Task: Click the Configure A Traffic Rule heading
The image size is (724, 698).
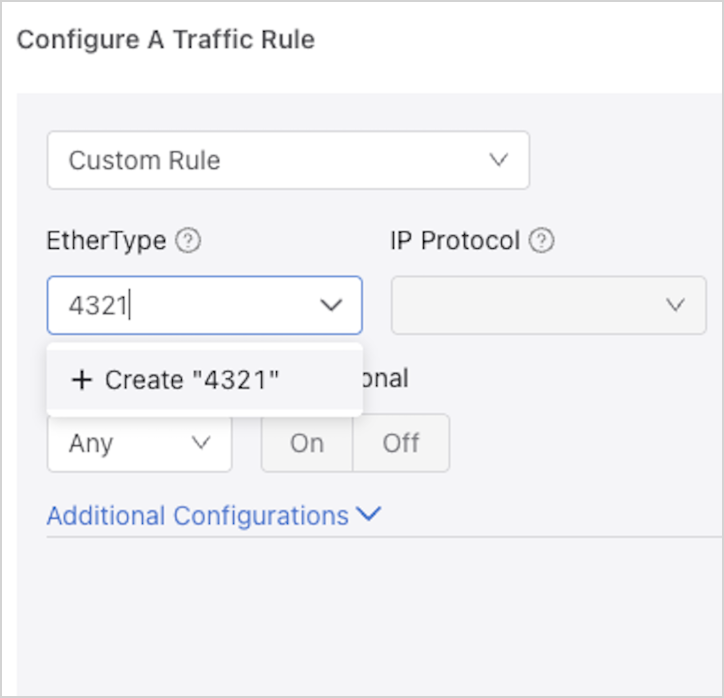Action: tap(166, 40)
